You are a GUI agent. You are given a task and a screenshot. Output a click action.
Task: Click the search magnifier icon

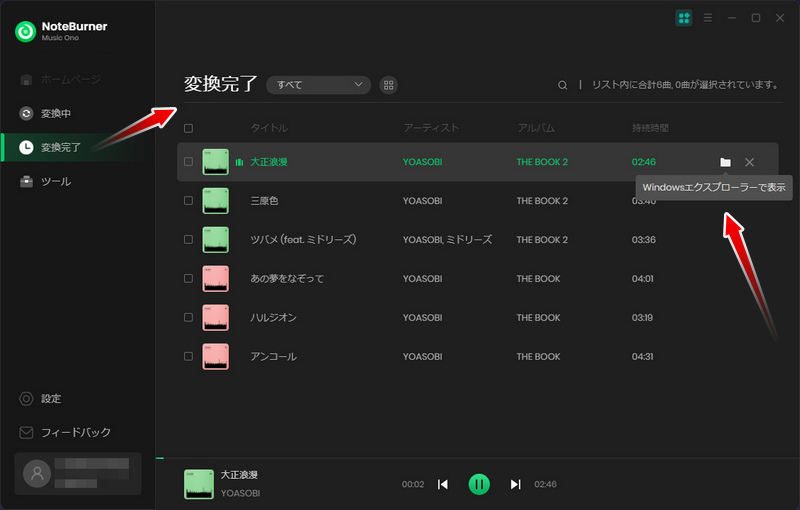point(562,85)
